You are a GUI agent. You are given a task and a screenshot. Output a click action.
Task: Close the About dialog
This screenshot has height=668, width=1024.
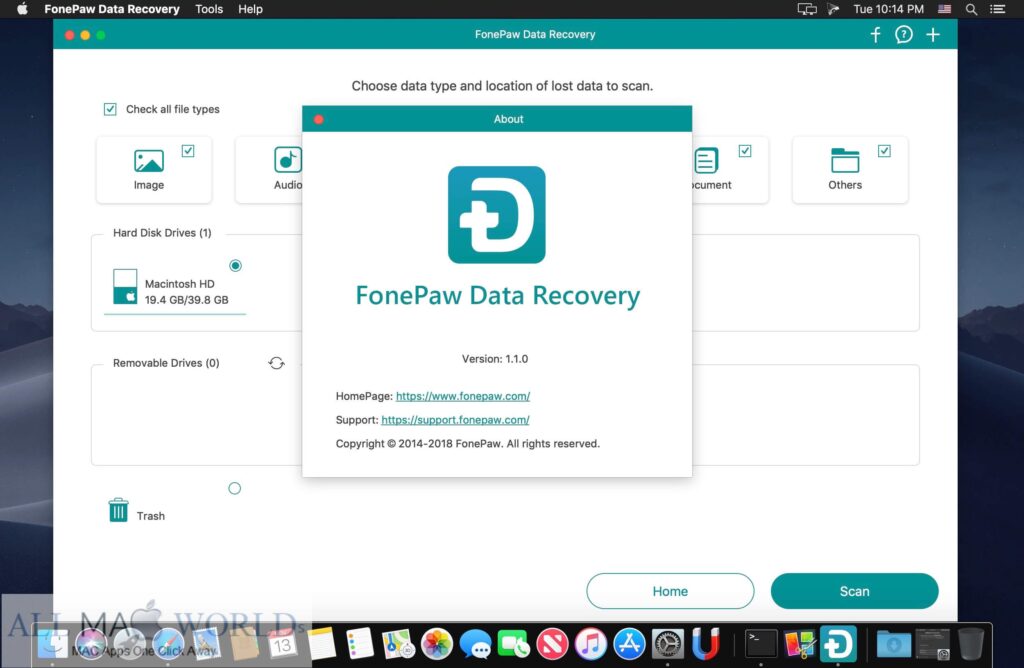[x=319, y=119]
